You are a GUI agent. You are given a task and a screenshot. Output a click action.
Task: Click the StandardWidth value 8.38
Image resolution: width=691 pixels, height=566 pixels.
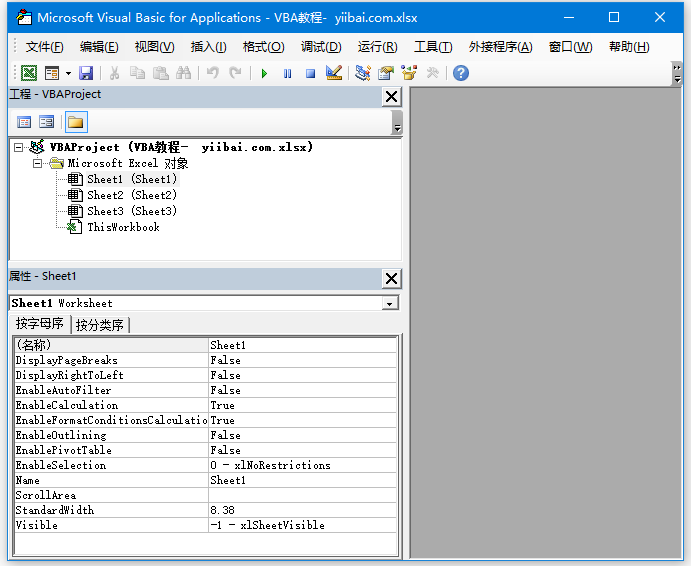coord(302,510)
